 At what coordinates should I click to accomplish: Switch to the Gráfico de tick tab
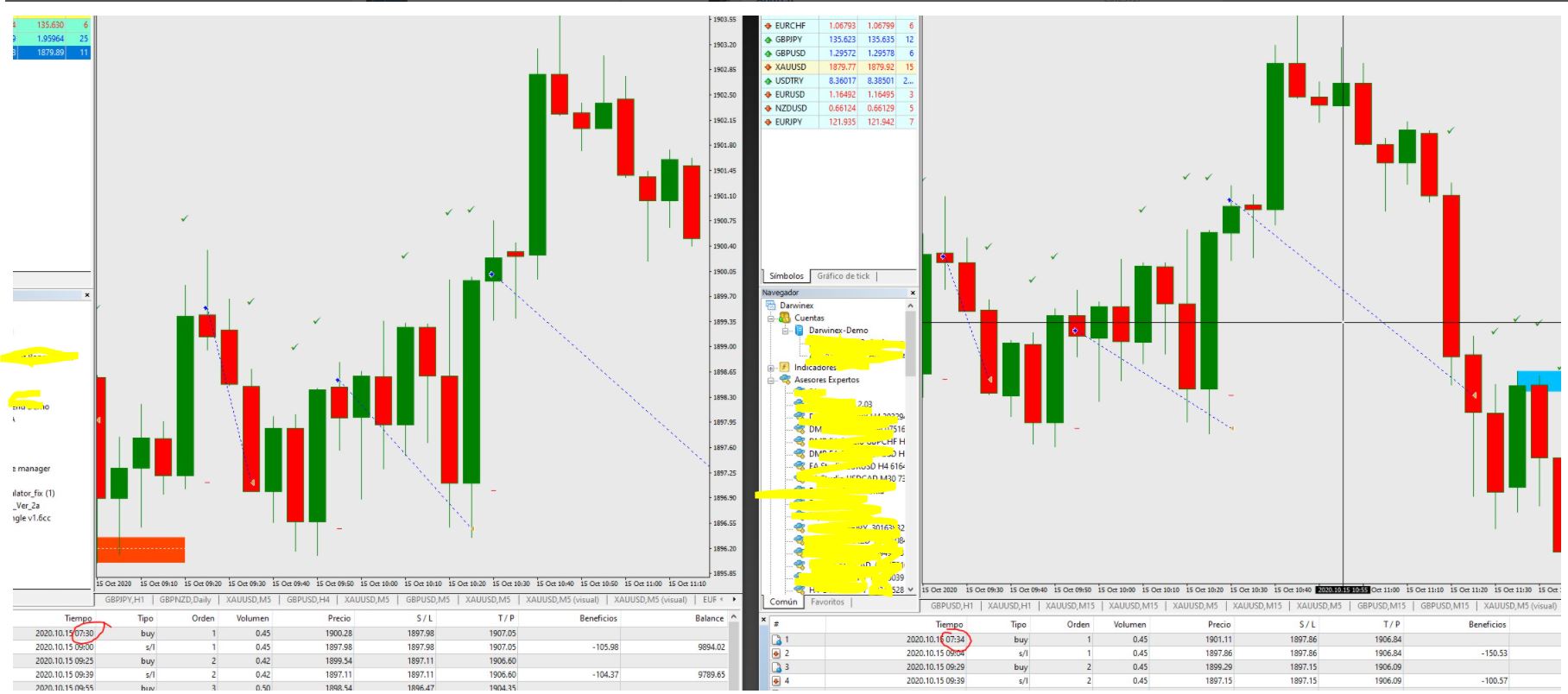click(x=844, y=276)
